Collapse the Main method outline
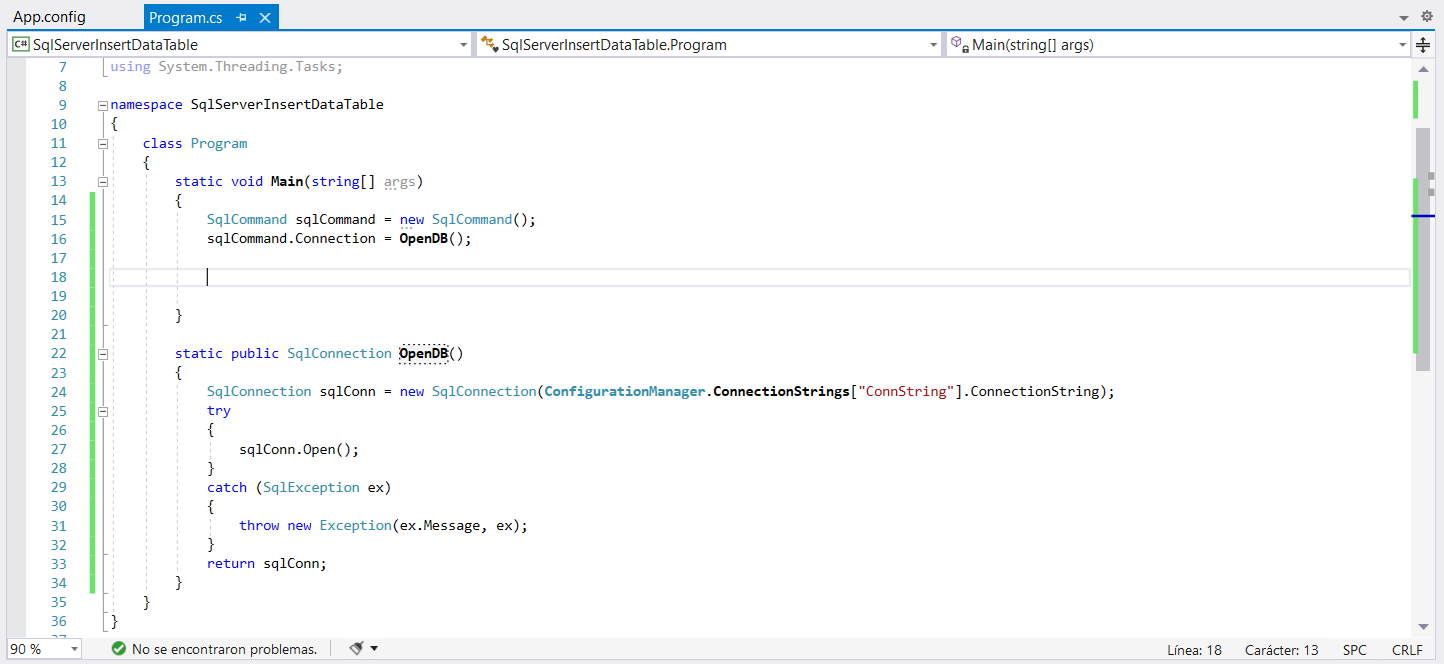Image resolution: width=1444 pixels, height=664 pixels. (x=102, y=182)
